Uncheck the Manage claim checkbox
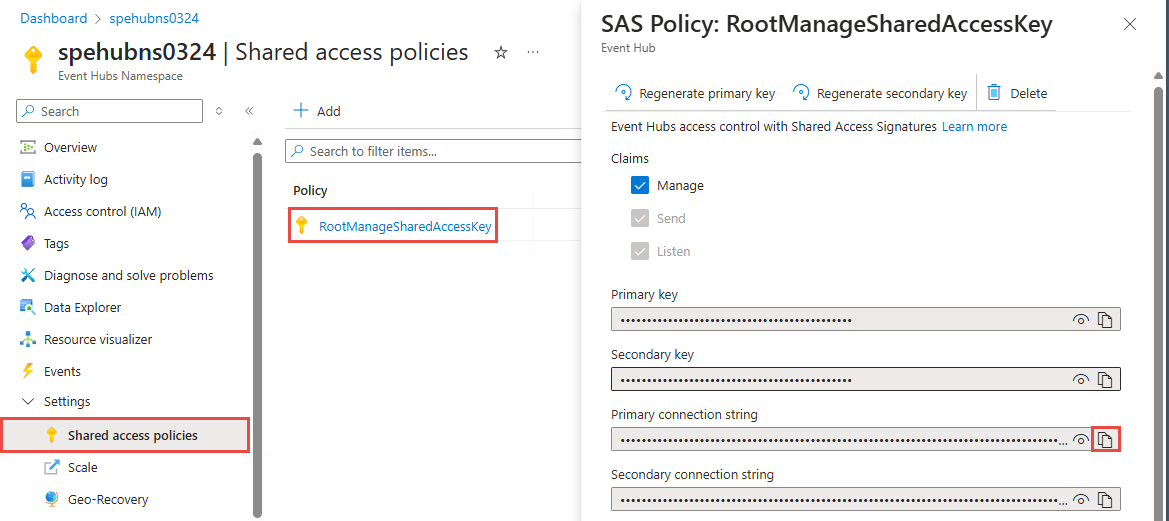This screenshot has height=521, width=1169. coord(640,185)
